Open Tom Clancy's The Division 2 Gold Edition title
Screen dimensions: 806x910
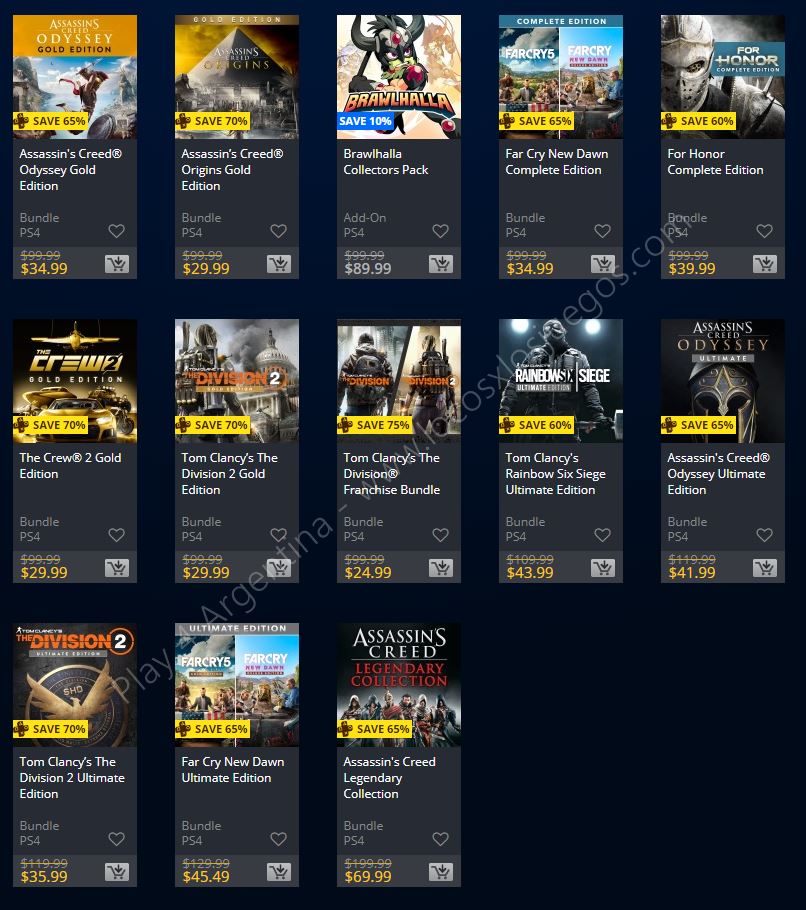coord(230,474)
